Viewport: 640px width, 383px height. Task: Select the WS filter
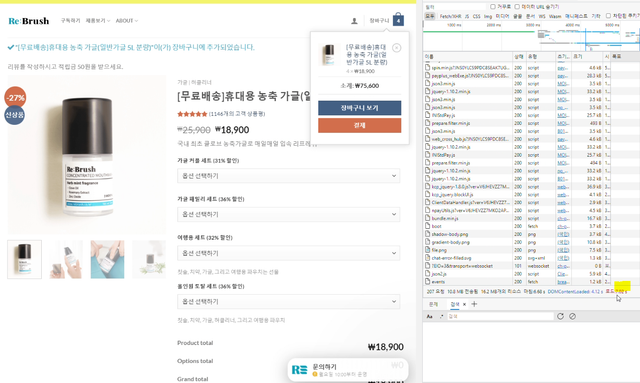pos(542,16)
